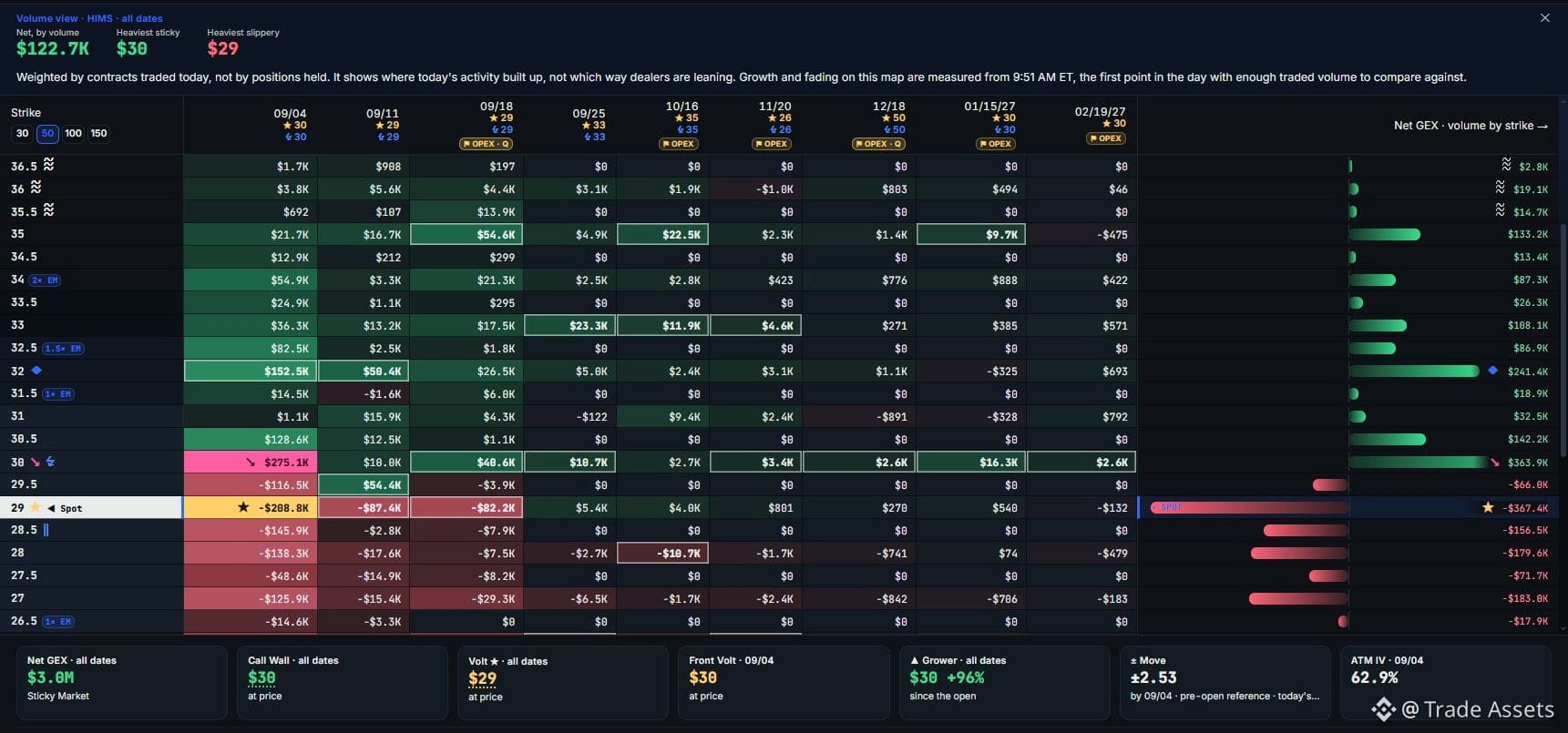Open the ± Move card
Viewport: 1568px width, 733px height.
click(x=1225, y=682)
